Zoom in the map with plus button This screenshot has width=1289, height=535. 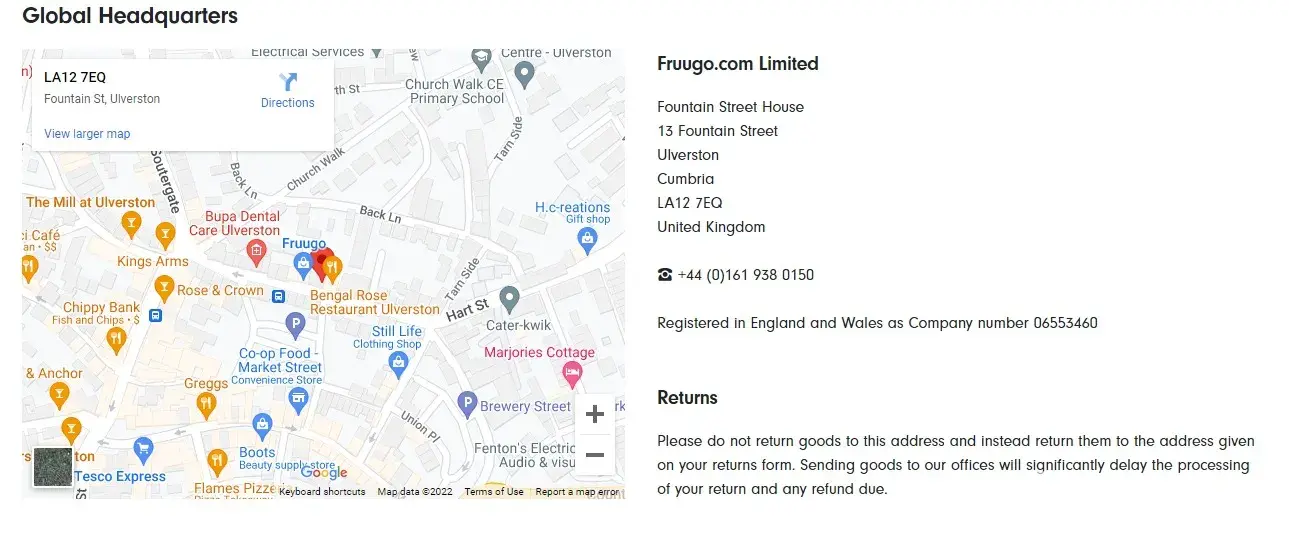[x=595, y=414]
